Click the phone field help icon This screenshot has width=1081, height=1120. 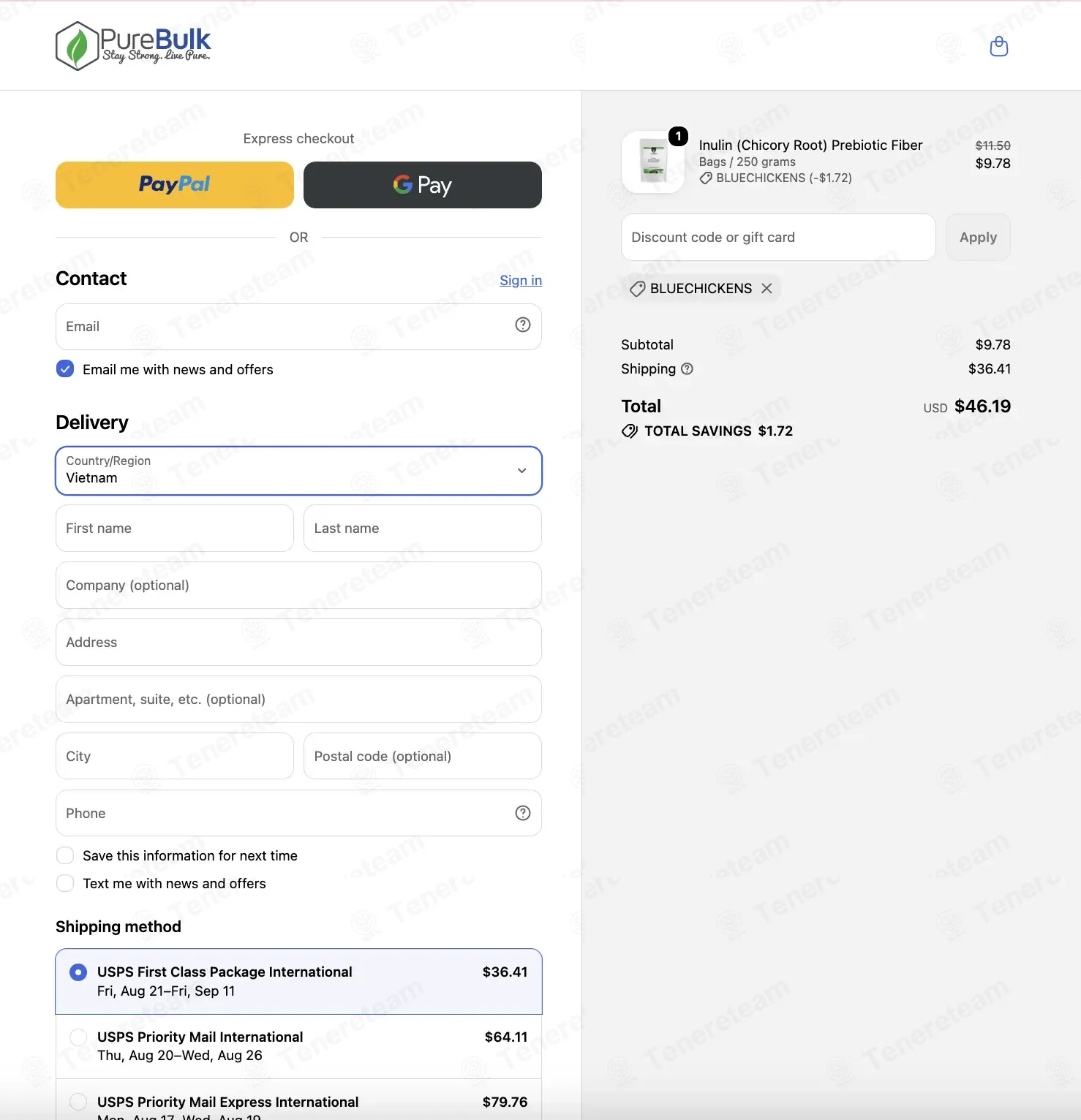(522, 813)
